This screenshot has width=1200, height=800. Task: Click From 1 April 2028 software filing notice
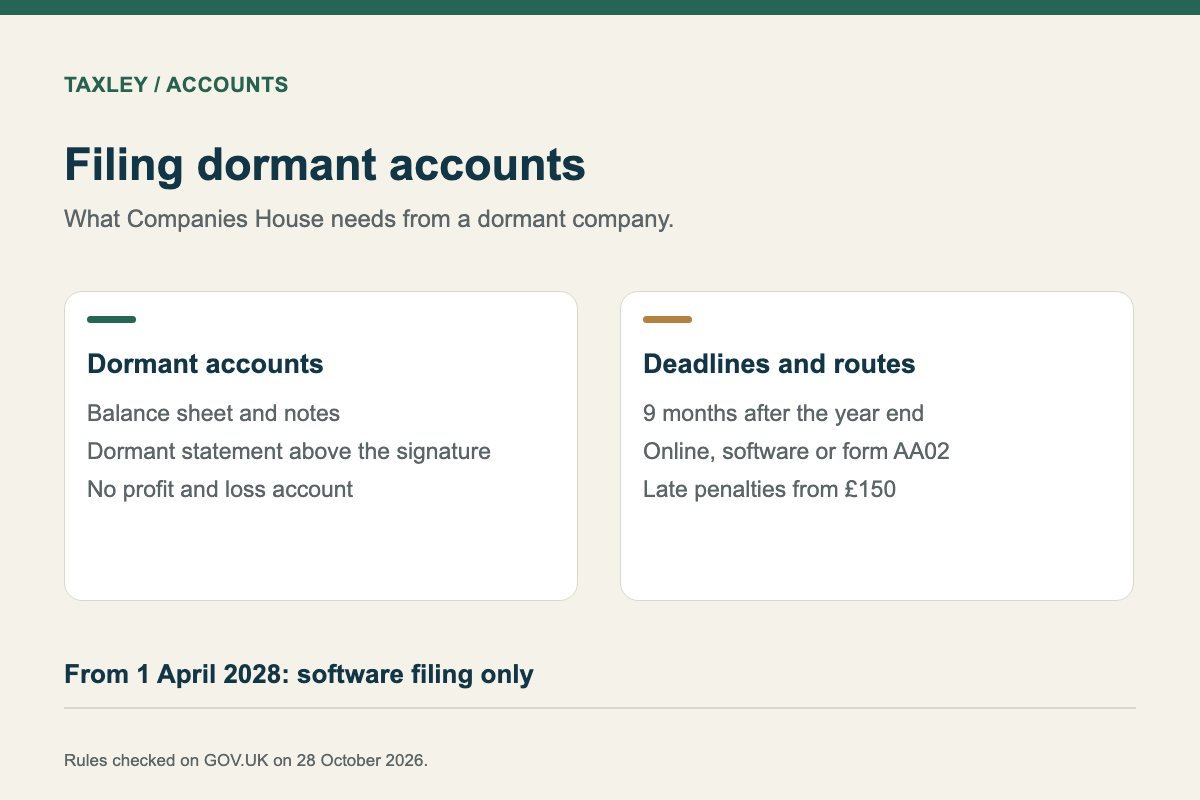[299, 674]
